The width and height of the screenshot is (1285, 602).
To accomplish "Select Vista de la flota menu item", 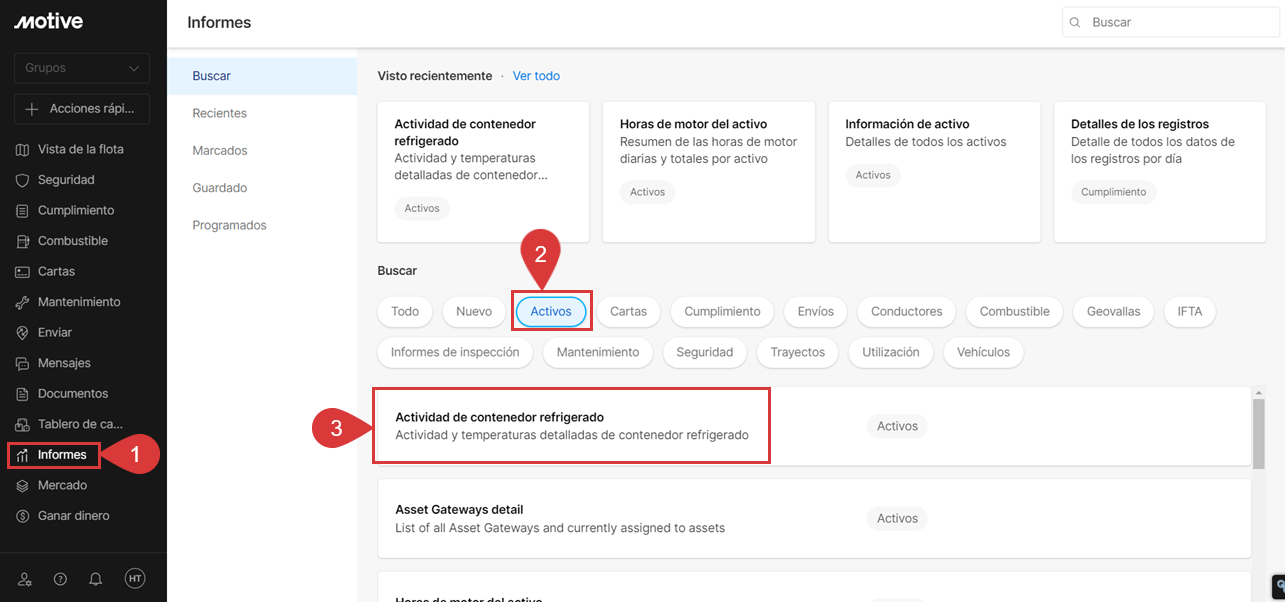I will (81, 149).
